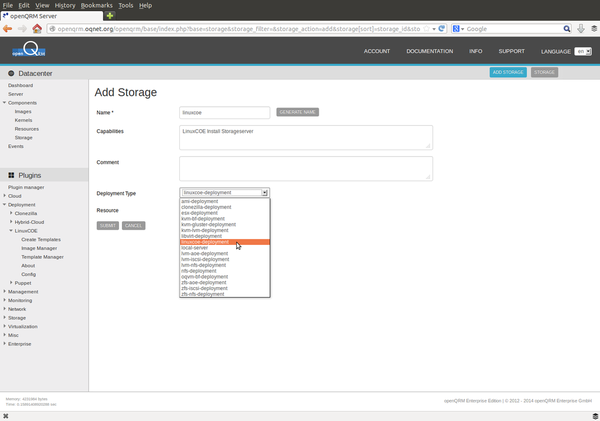Click the Deployment Type dropdown arrow
The width and height of the screenshot is (600, 421).
tap(264, 193)
